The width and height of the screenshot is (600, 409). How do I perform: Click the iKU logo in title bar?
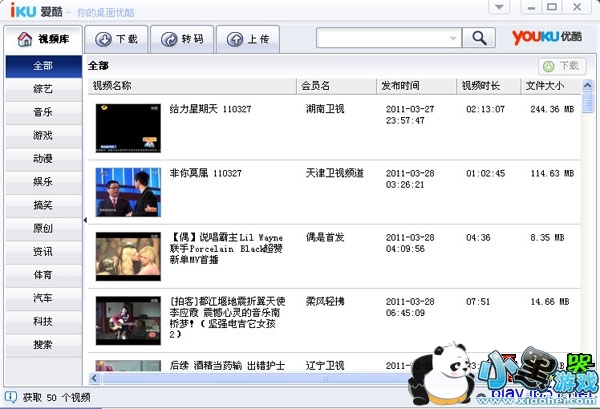click(21, 9)
